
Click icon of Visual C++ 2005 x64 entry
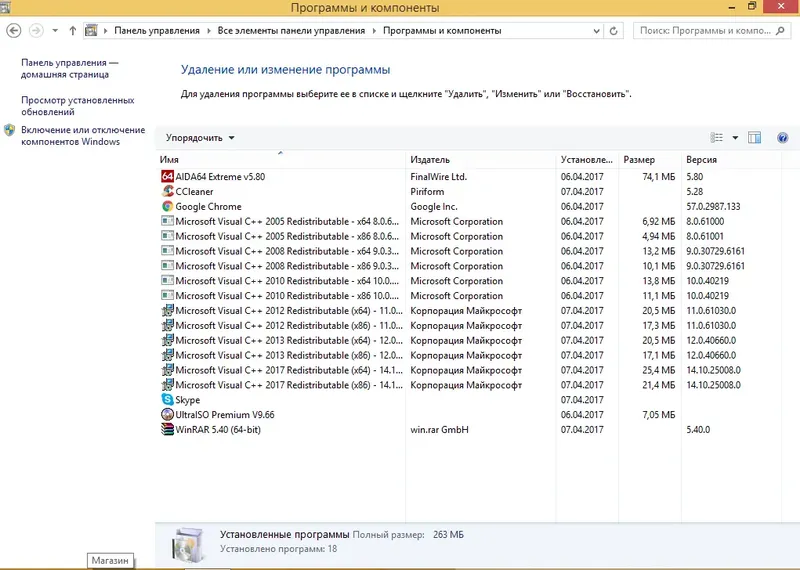(x=167, y=221)
